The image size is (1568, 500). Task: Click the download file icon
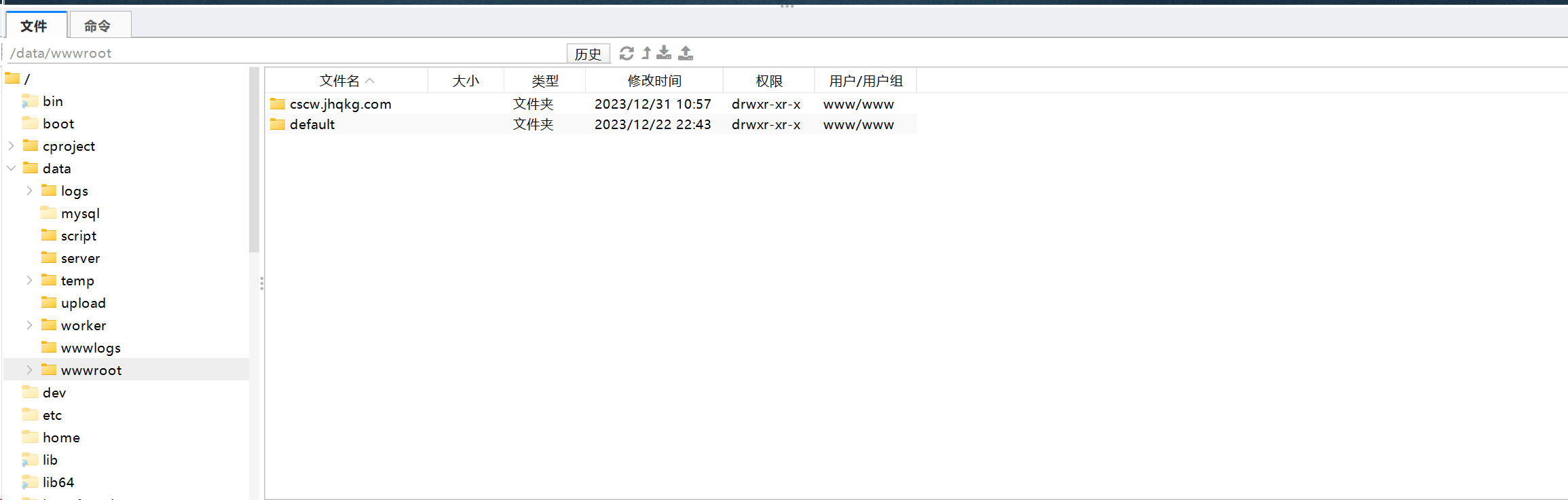(x=664, y=53)
